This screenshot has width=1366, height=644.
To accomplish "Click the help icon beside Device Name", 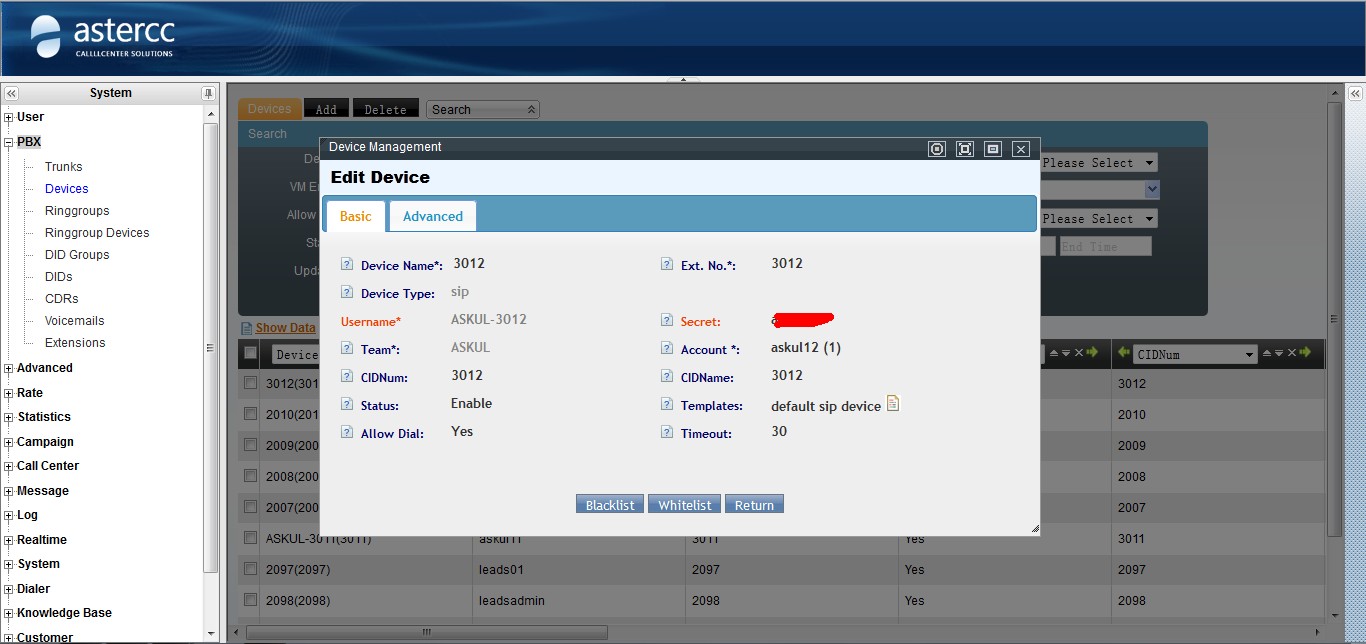I will pyautogui.click(x=347, y=265).
